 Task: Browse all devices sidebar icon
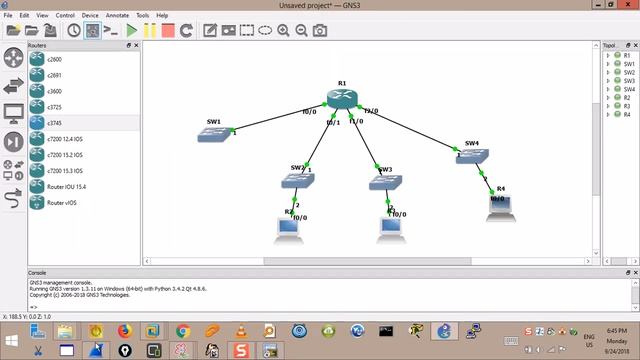[13, 170]
